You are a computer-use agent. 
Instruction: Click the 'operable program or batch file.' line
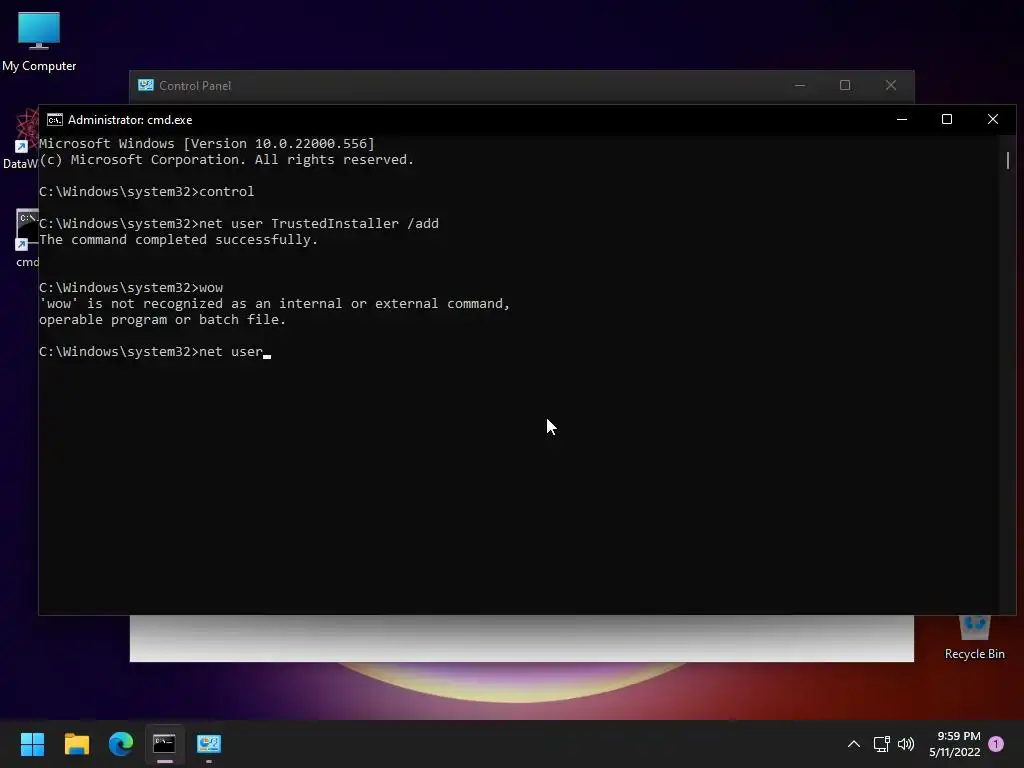163,320
